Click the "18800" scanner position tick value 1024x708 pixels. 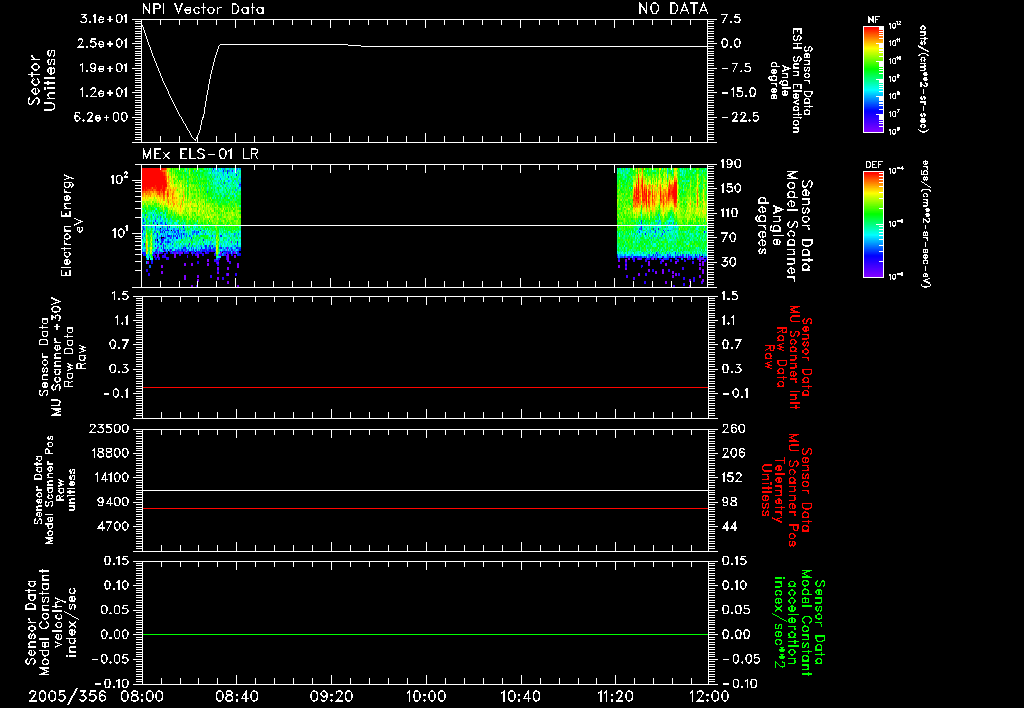(x=108, y=453)
